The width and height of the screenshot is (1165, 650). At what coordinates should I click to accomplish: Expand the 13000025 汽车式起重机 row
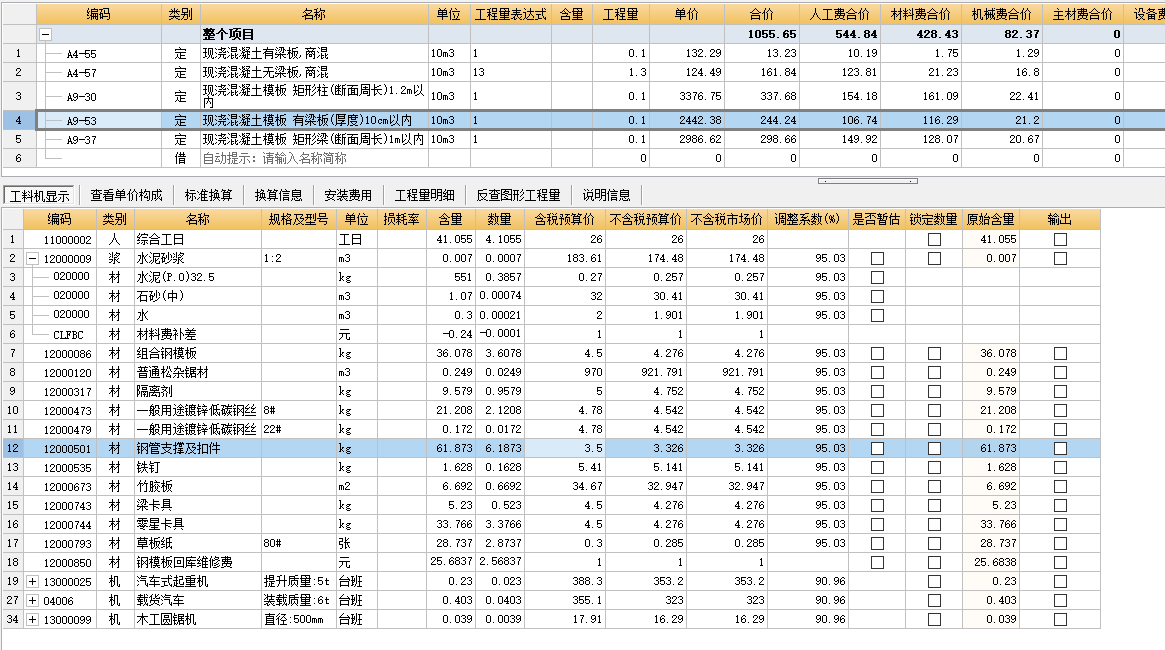pyautogui.click(x=33, y=582)
